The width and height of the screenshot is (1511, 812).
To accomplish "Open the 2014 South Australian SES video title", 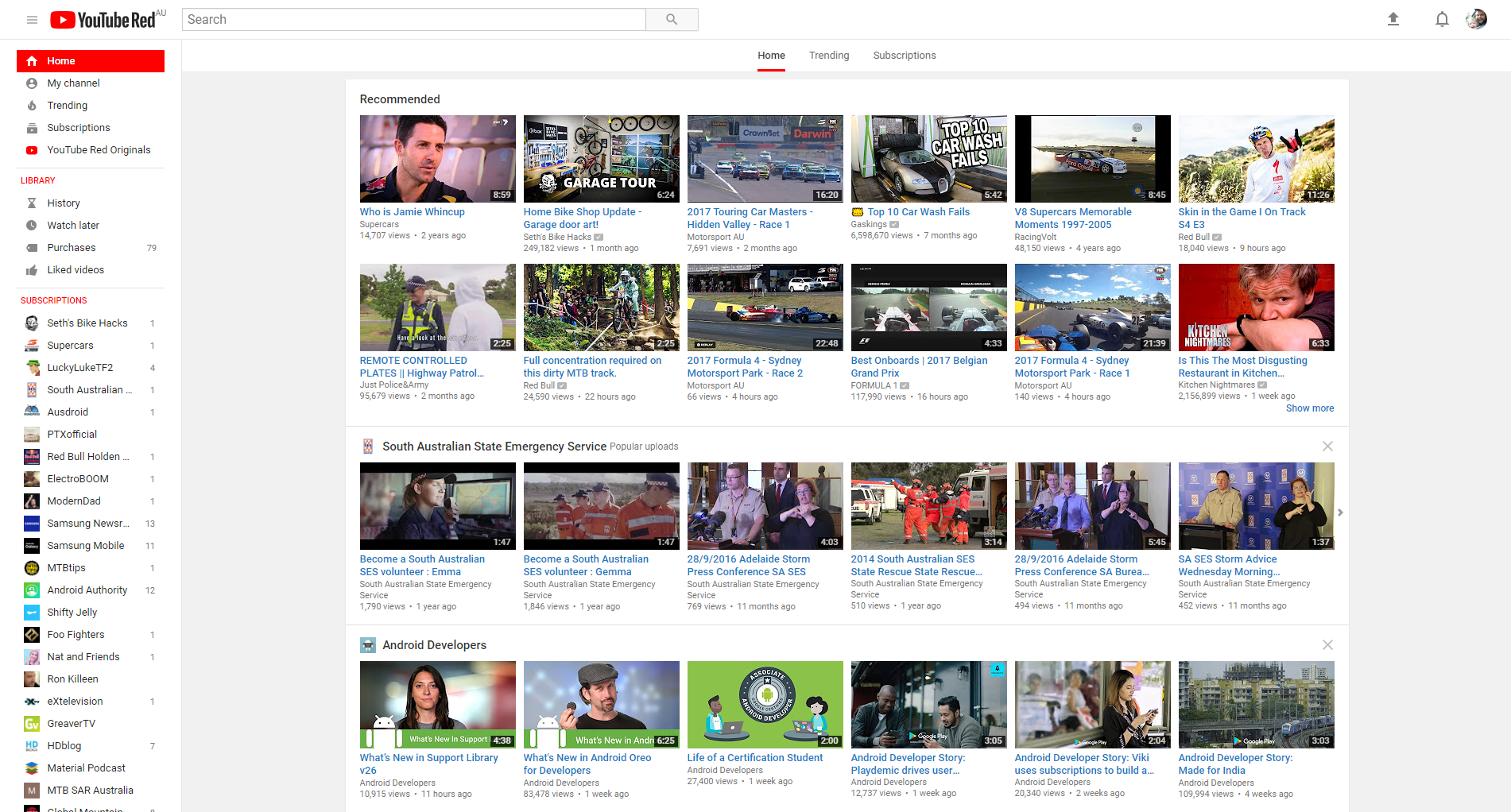I will click(x=916, y=566).
